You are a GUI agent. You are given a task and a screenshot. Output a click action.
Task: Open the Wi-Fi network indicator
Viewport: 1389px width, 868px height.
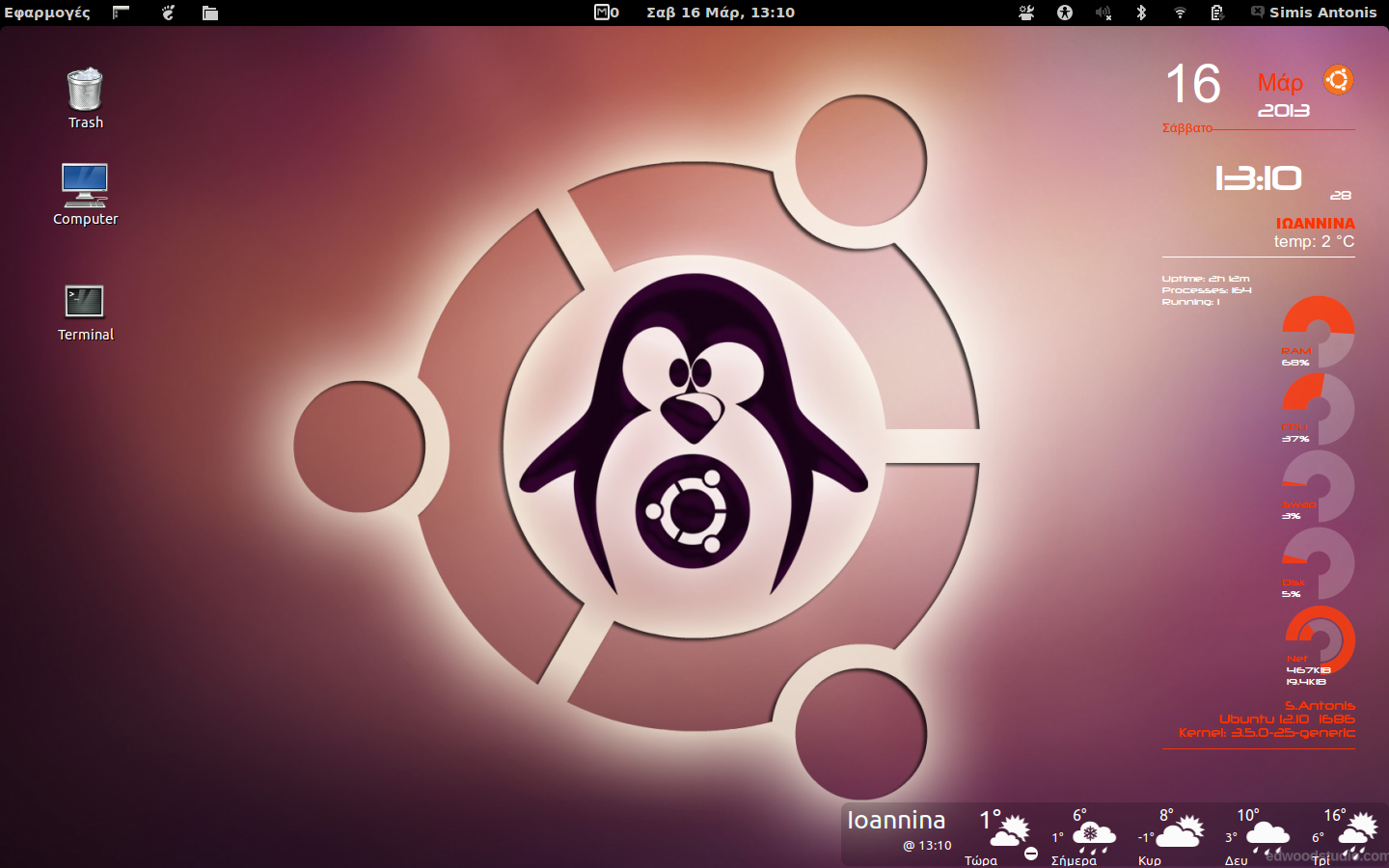tap(1180, 13)
